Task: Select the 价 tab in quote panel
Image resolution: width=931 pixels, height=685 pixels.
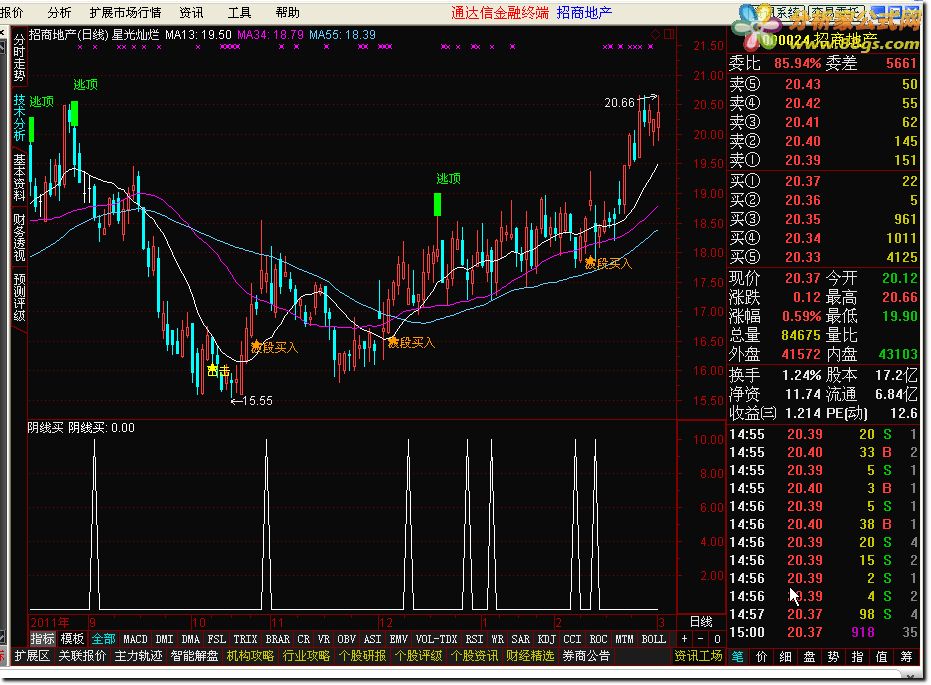Action: click(x=761, y=657)
